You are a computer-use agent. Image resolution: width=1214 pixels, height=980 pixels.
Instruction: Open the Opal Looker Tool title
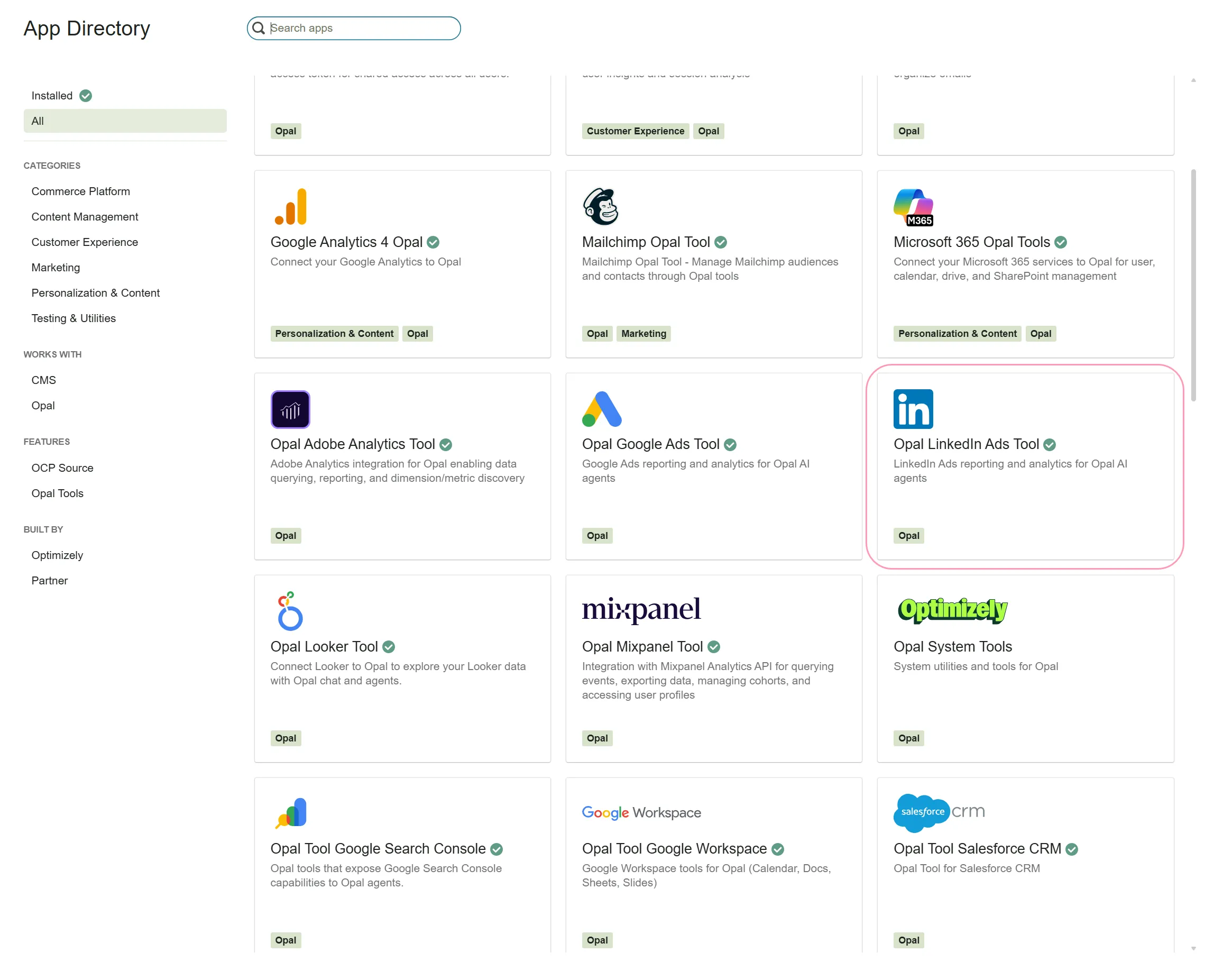(324, 647)
